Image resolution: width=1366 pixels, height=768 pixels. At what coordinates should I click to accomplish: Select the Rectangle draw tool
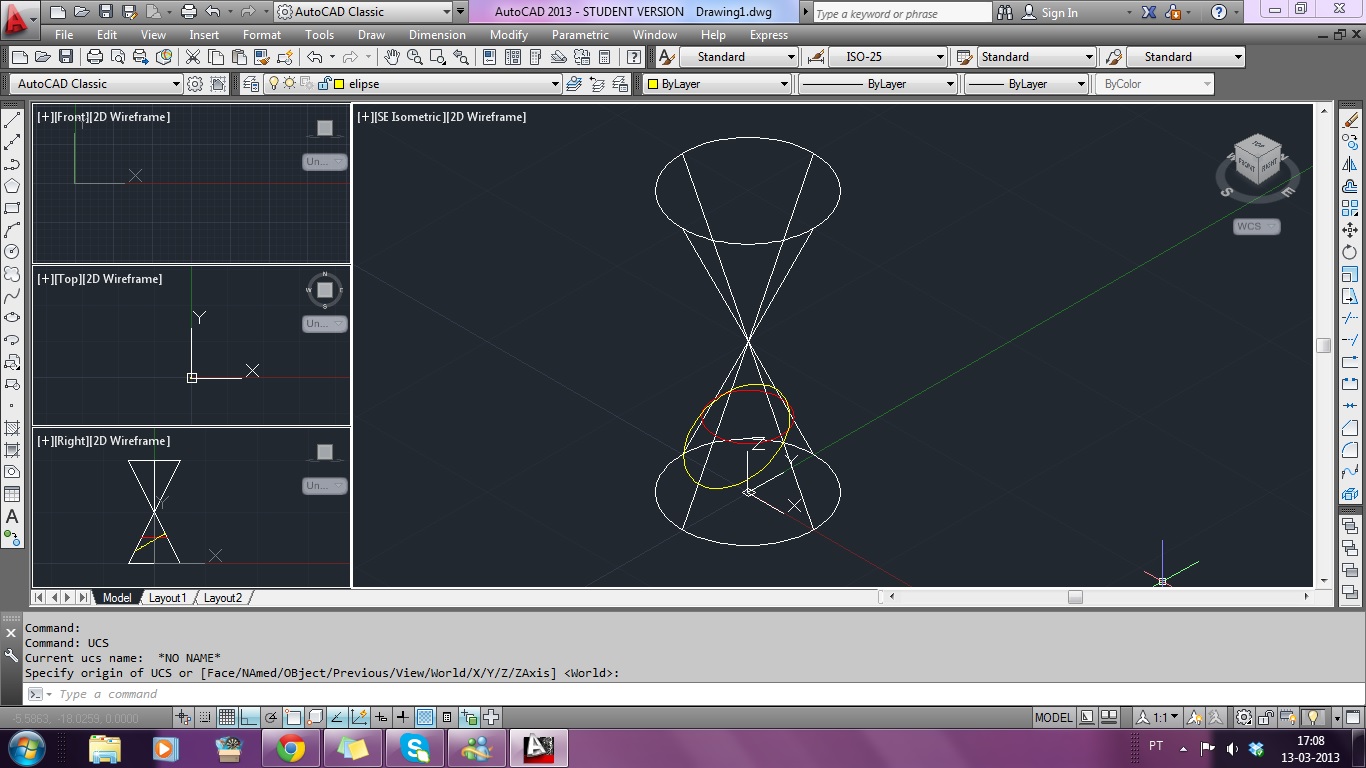(12, 208)
